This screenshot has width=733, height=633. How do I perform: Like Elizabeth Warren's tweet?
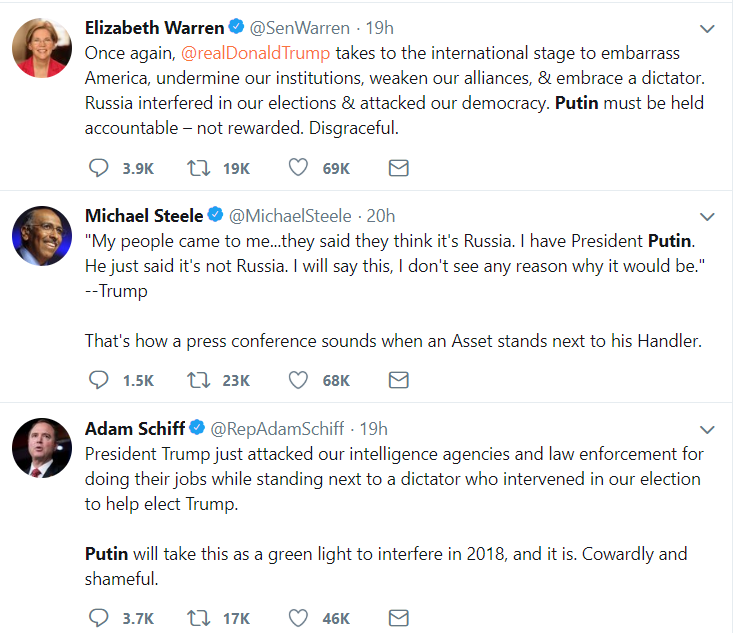tap(298, 168)
